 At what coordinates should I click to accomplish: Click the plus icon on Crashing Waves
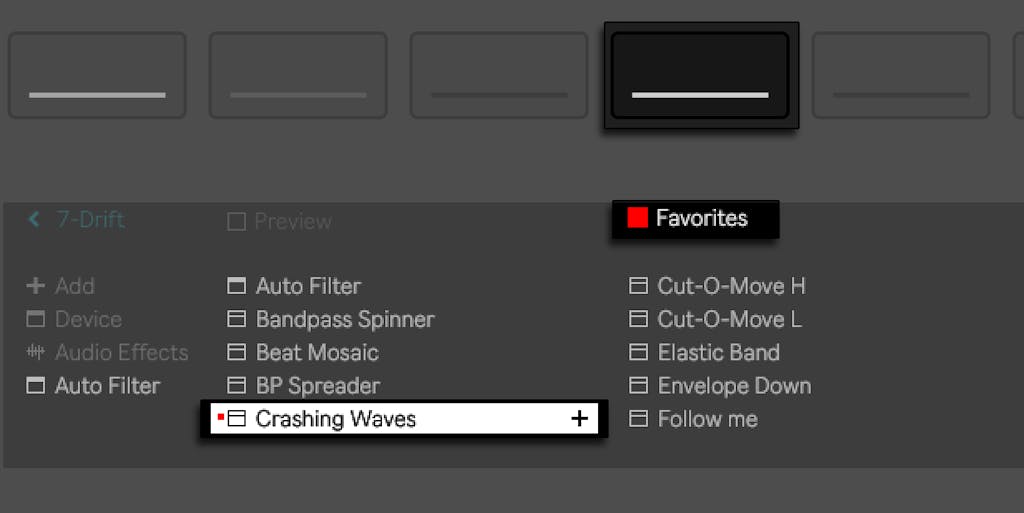[x=579, y=419]
